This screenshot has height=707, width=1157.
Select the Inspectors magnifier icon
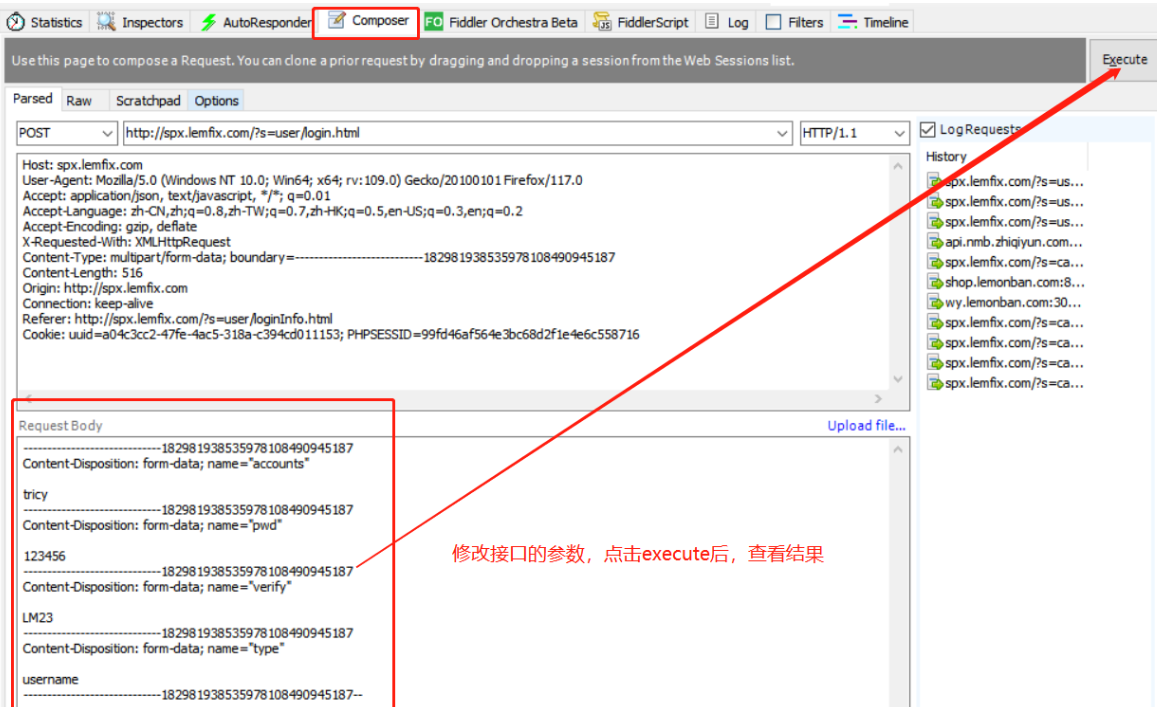(x=105, y=21)
